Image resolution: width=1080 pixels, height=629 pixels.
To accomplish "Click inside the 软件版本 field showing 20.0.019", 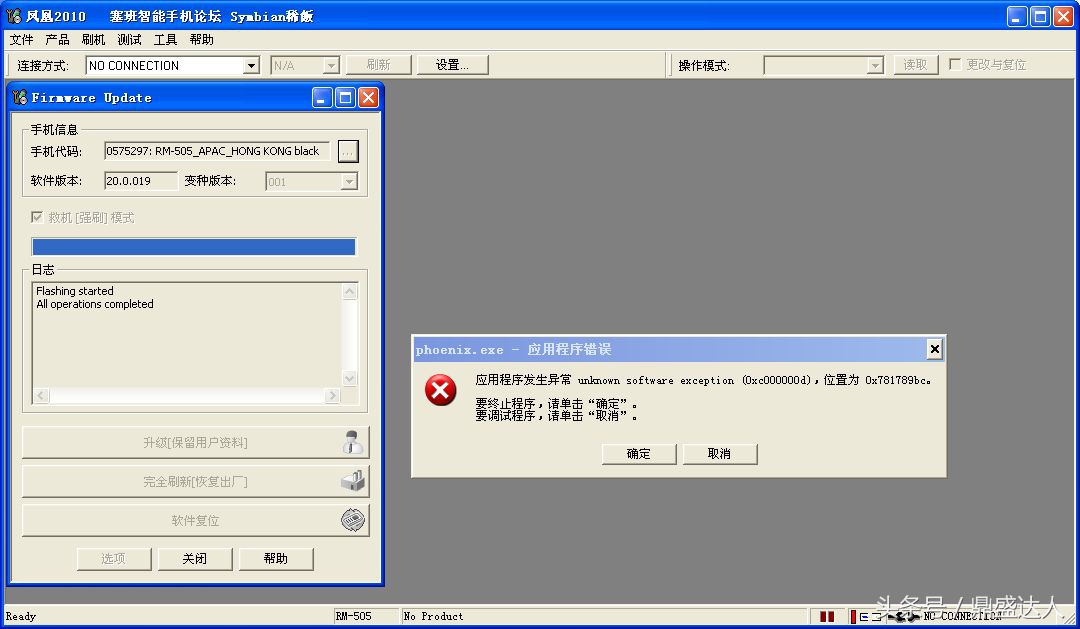I will pos(138,181).
